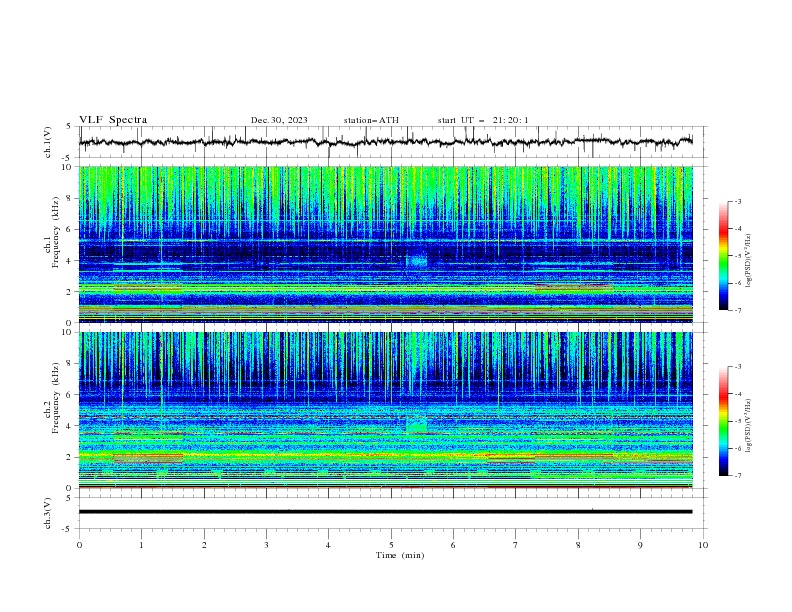The width and height of the screenshot is (792, 612).
Task: Click the ch.3 flat black trace
Action: [x=386, y=512]
